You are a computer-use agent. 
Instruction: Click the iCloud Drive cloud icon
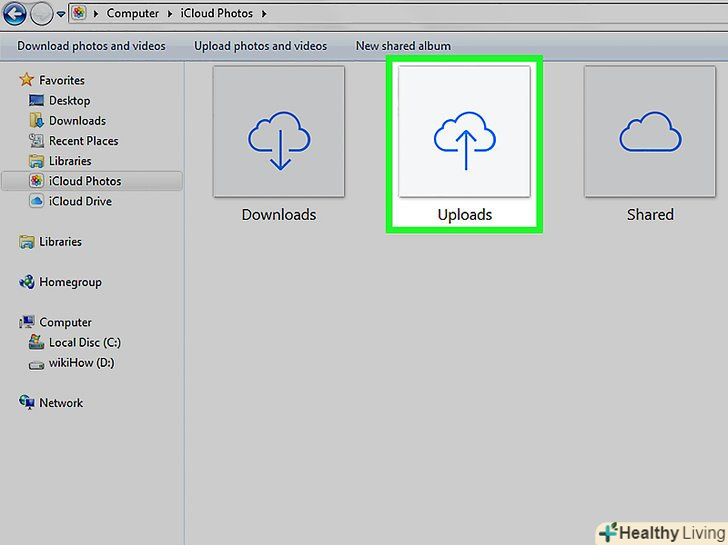36,201
